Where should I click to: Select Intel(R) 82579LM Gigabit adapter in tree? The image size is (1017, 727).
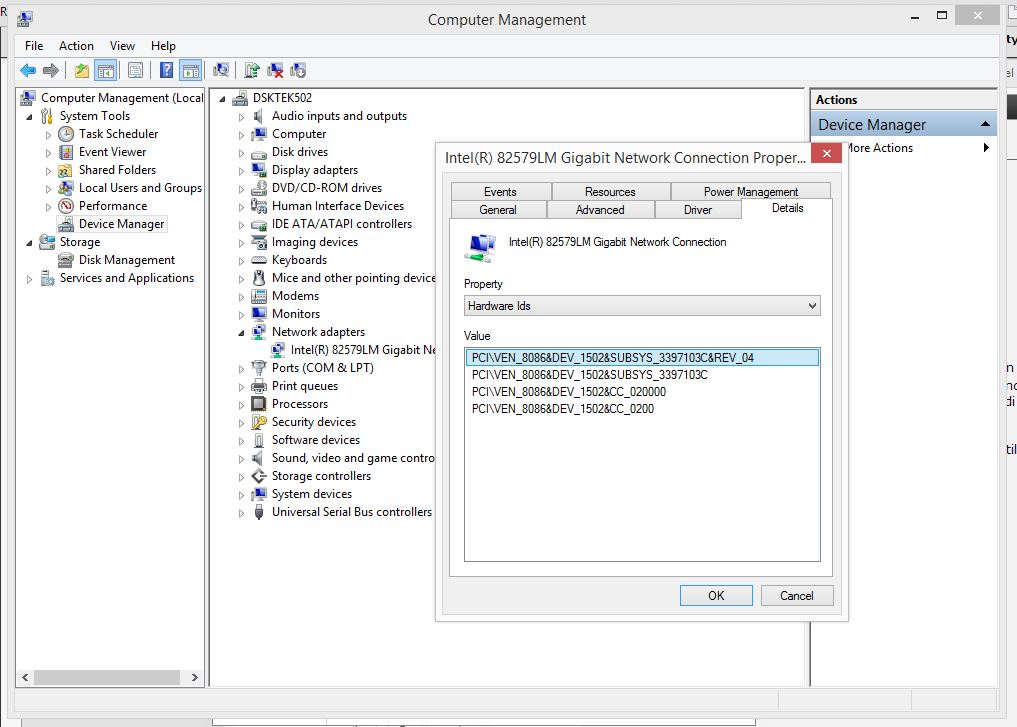[x=363, y=350]
